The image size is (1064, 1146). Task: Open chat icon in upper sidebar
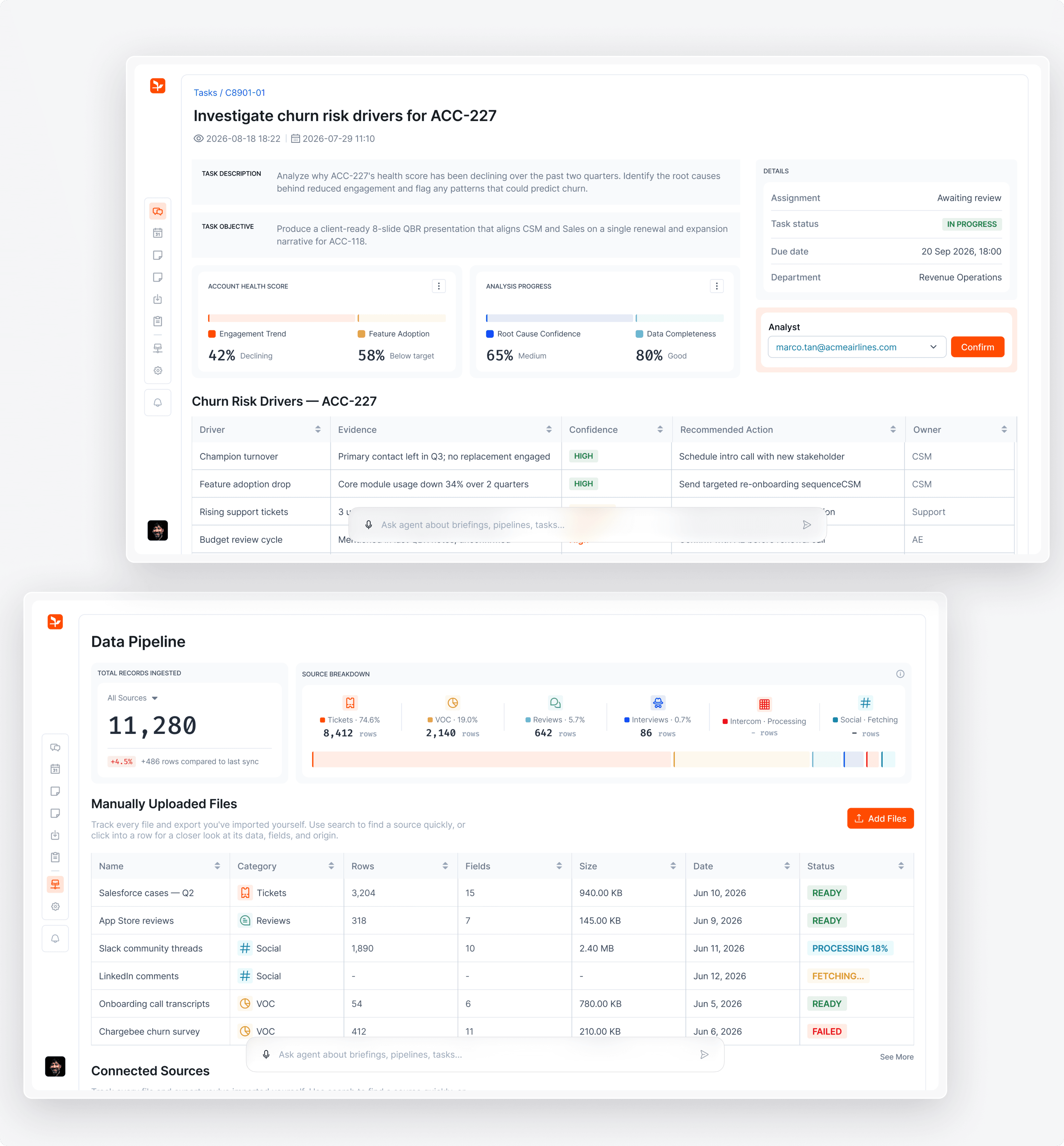158,211
